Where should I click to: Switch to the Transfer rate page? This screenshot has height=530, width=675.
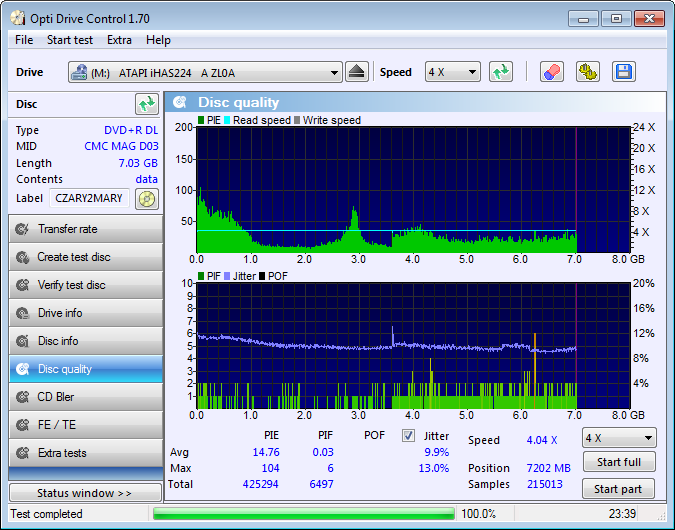[86, 229]
